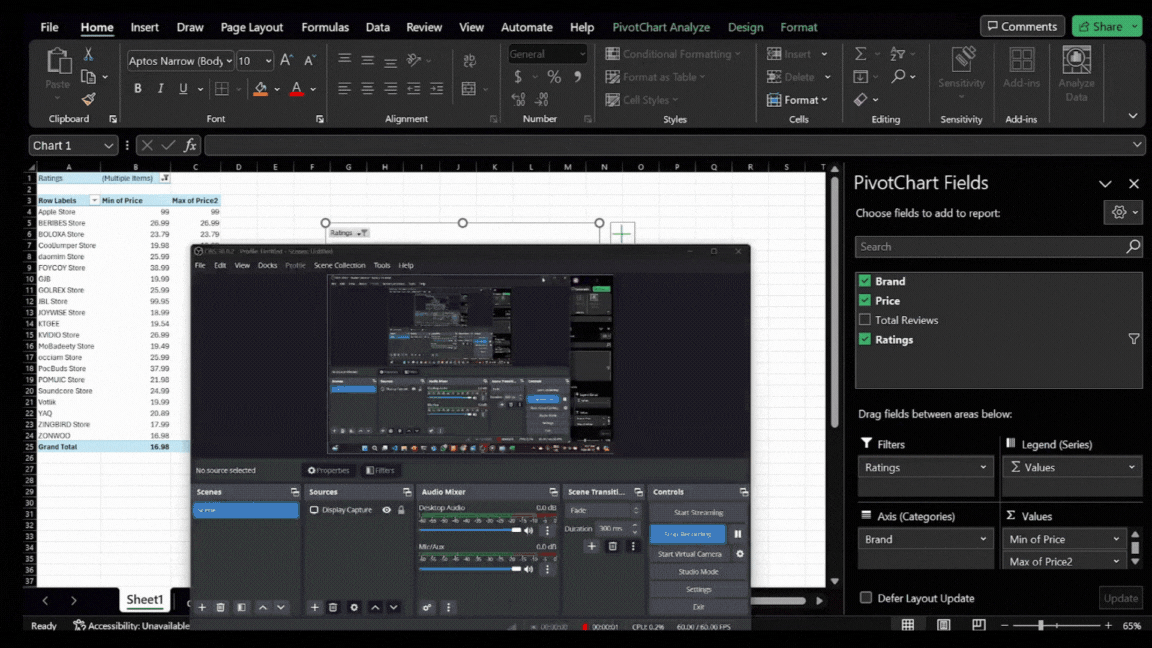Viewport: 1152px width, 648px height.
Task: Expand the Name Box dropdown showing Chart 1
Action: coord(108,145)
